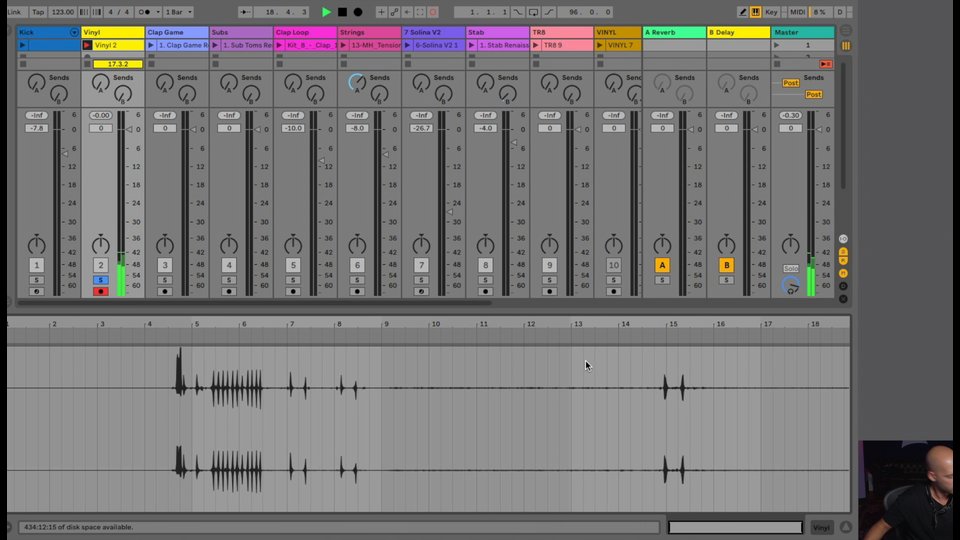Image resolution: width=960 pixels, height=540 pixels.
Task: Expand the Kick track title dropdown
Action: point(74,32)
